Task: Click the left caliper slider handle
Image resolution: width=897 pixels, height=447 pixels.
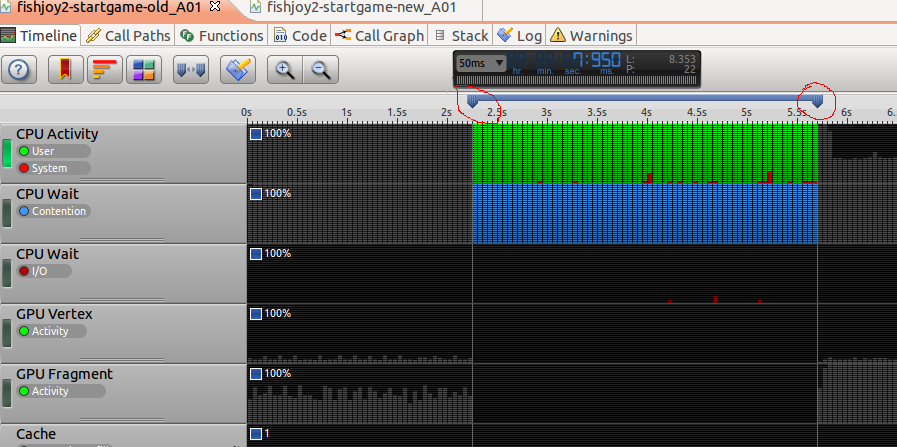Action: pyautogui.click(x=473, y=100)
